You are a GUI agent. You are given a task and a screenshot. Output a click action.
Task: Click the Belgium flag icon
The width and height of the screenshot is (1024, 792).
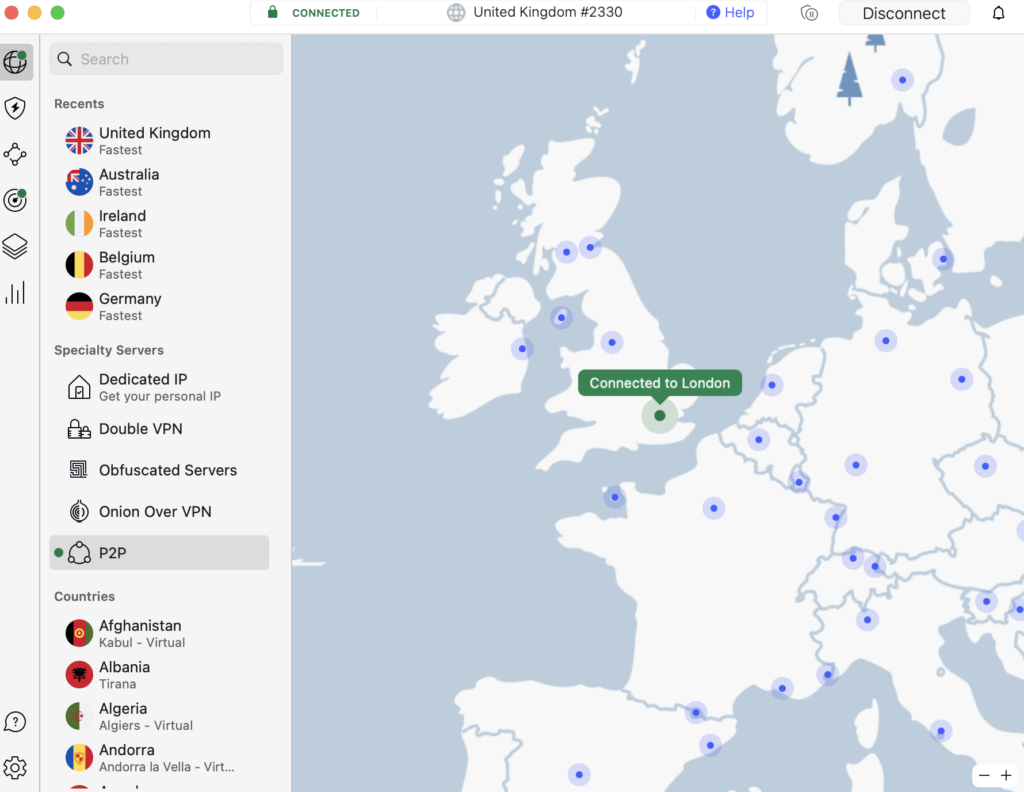click(79, 265)
